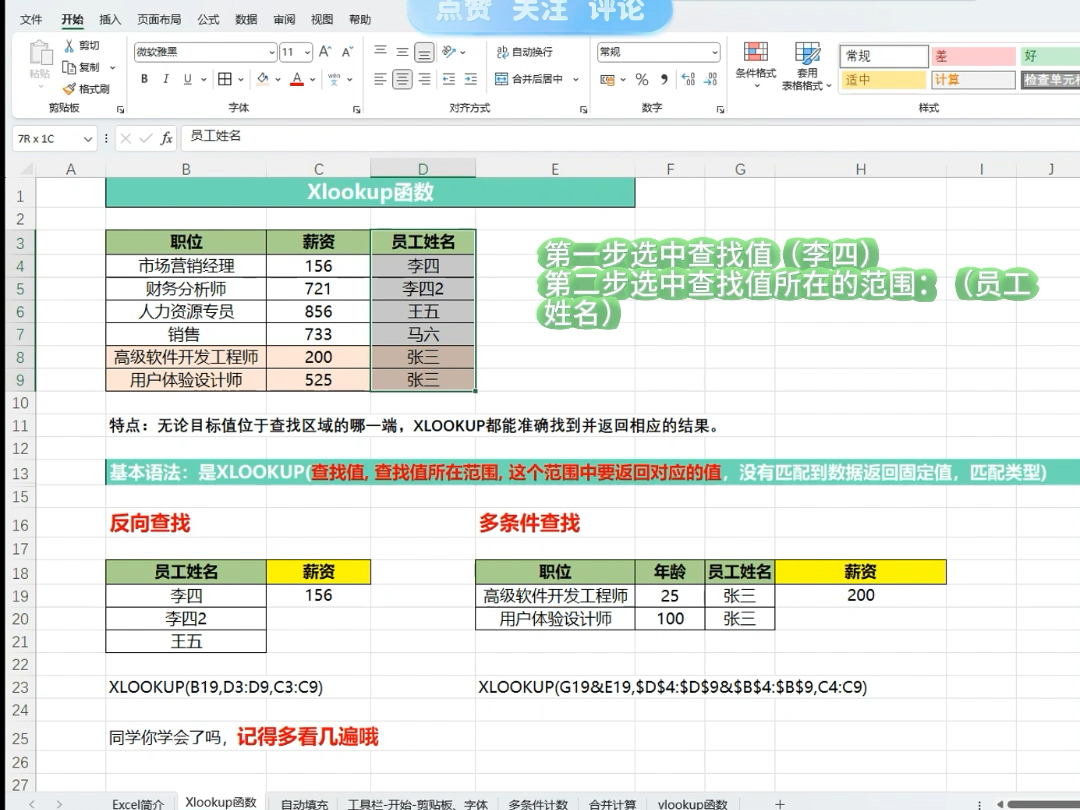The width and height of the screenshot is (1080, 810).
Task: Expand the number format dropdown showing 常规
Action: pos(714,52)
